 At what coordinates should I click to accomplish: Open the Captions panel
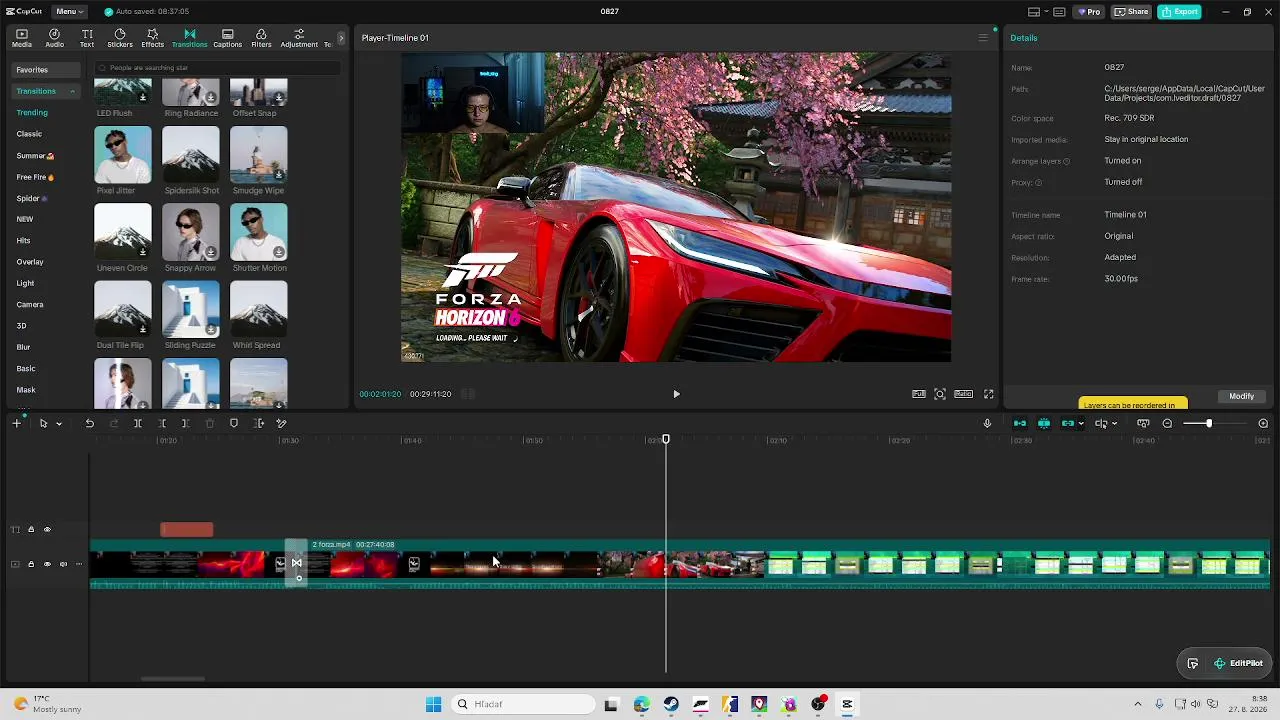[227, 38]
